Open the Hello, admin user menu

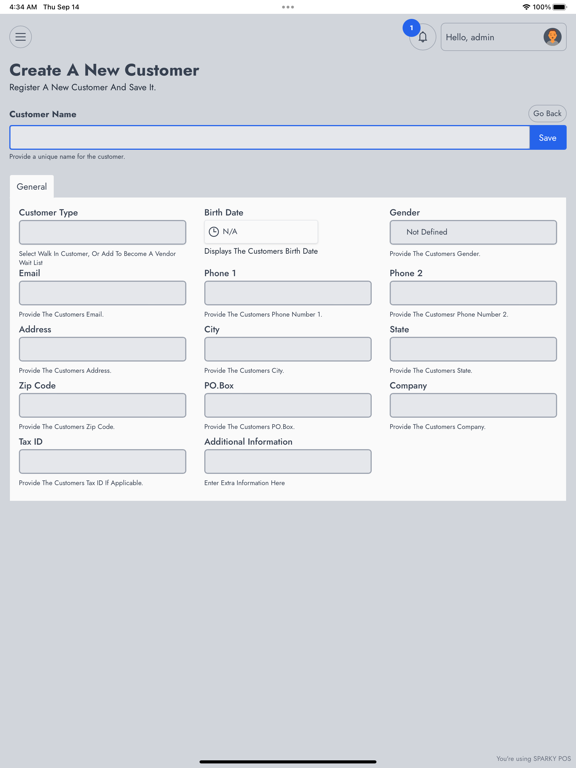504,37
